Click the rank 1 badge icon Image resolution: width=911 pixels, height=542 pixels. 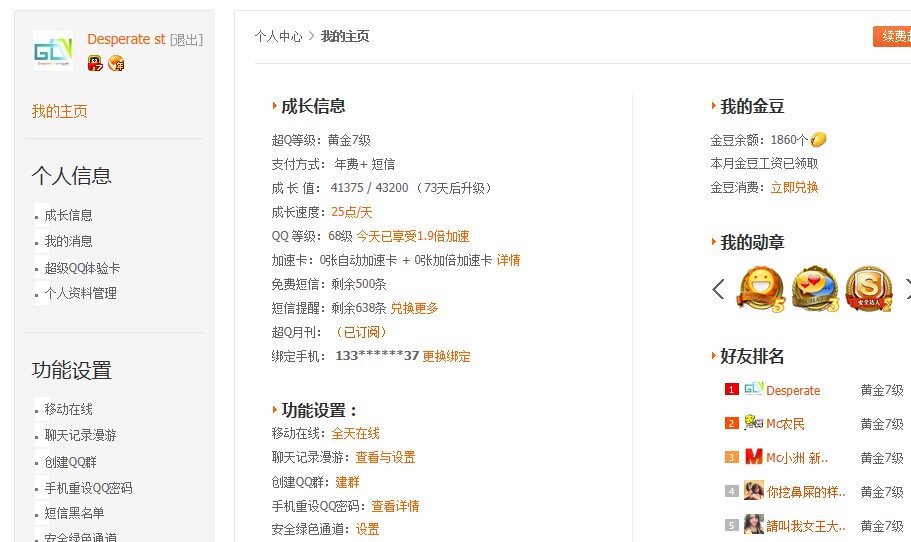pyautogui.click(x=731, y=389)
